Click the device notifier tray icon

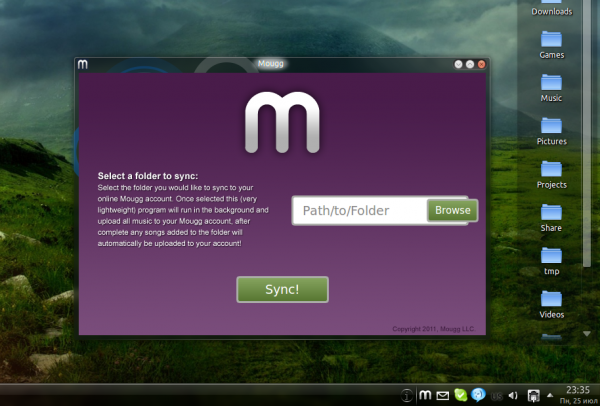[533, 395]
